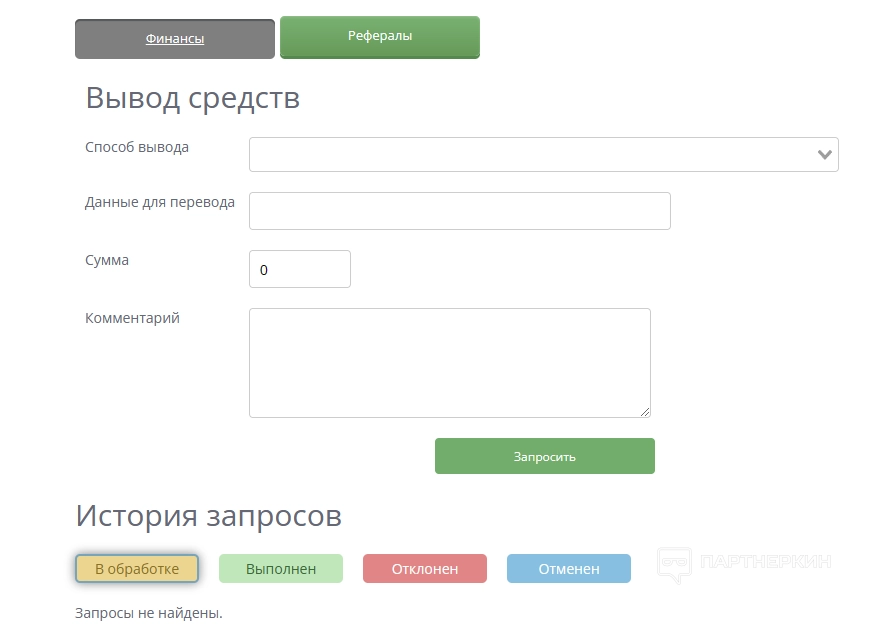Choose the blue Отменен filter
The height and width of the screenshot is (636, 882).
[x=569, y=569]
